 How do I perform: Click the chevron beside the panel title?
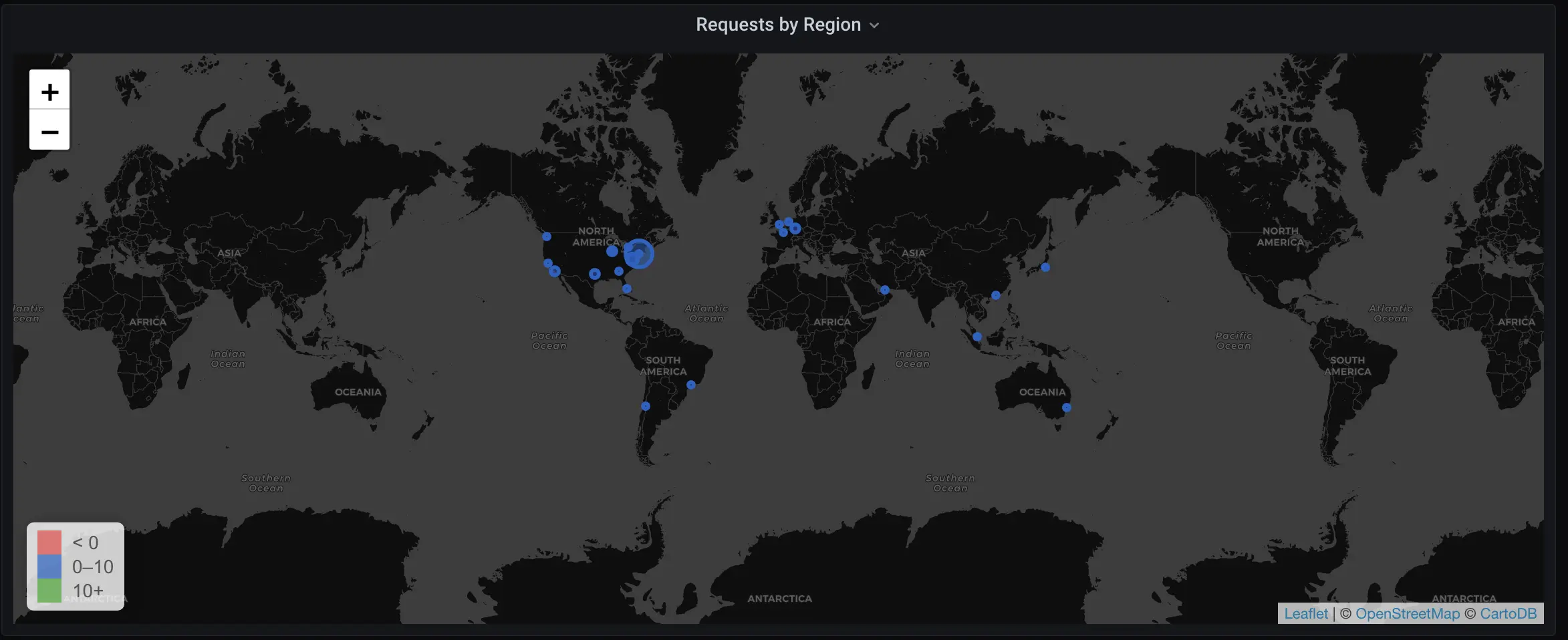click(874, 26)
